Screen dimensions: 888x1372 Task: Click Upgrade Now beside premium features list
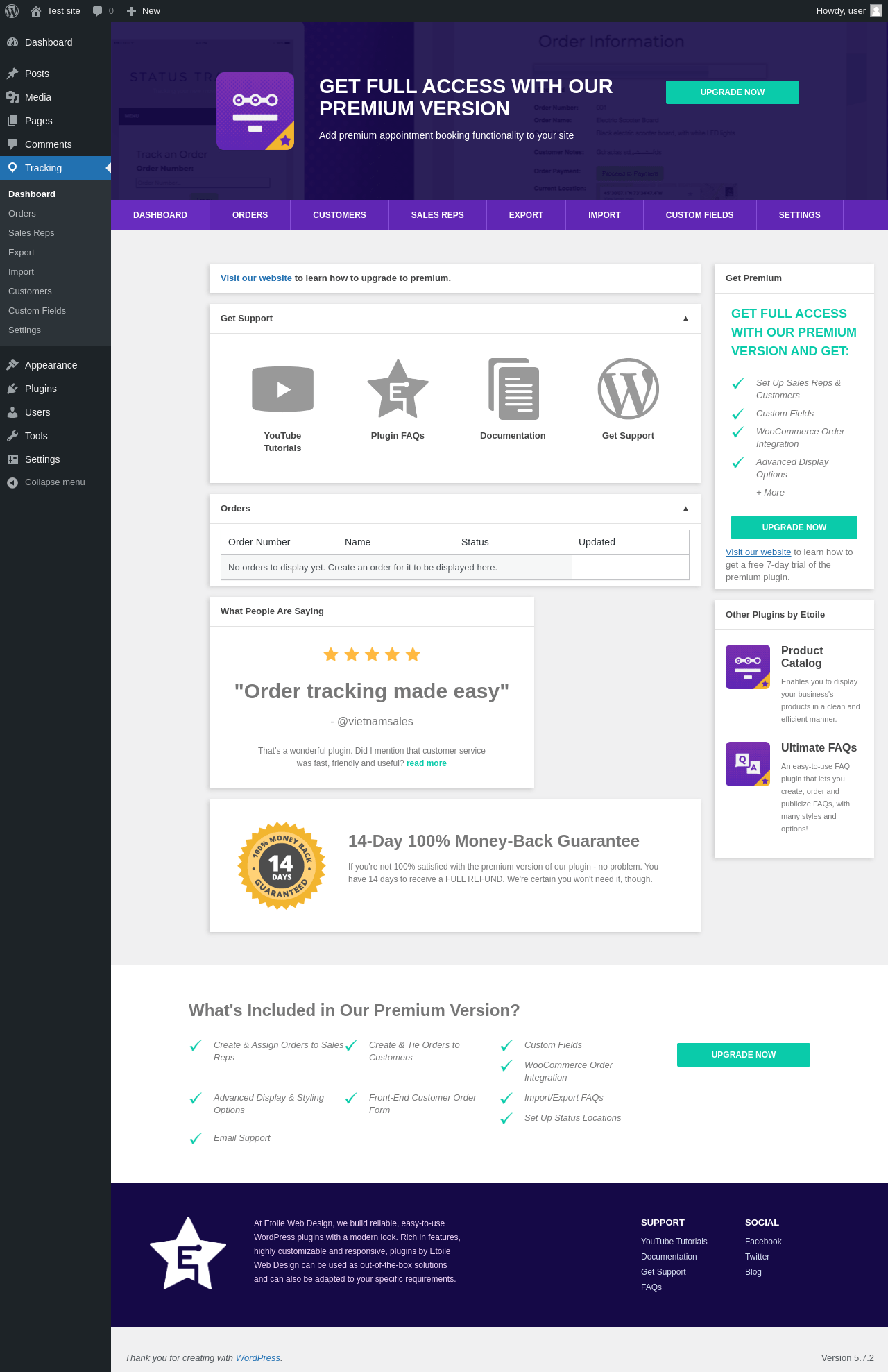(x=744, y=1055)
